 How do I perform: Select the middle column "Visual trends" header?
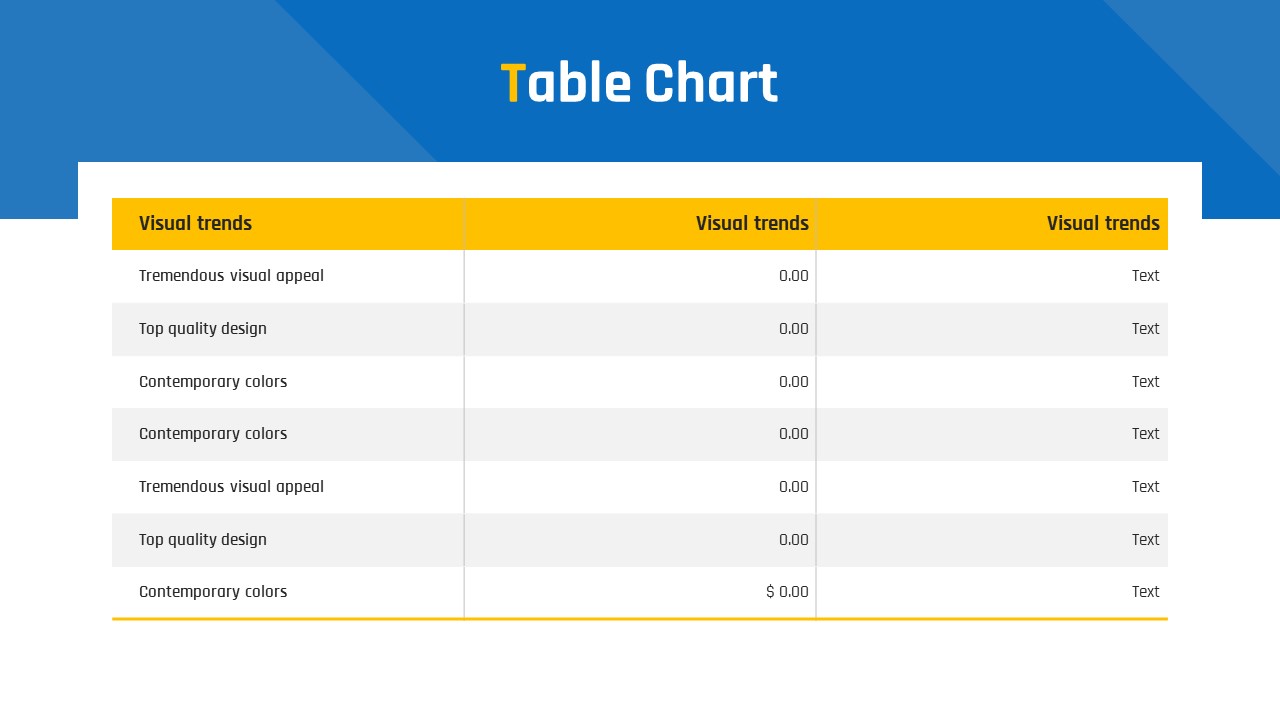(x=752, y=223)
